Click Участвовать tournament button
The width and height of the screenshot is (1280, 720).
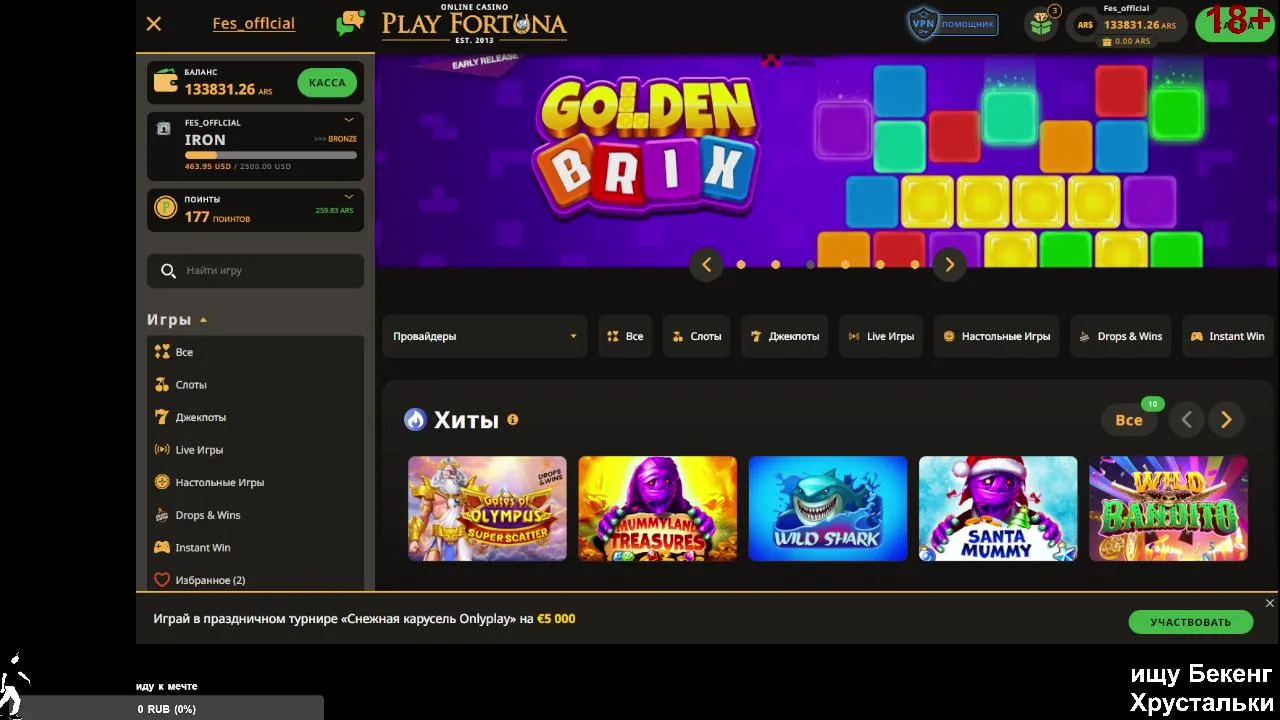pyautogui.click(x=1190, y=622)
